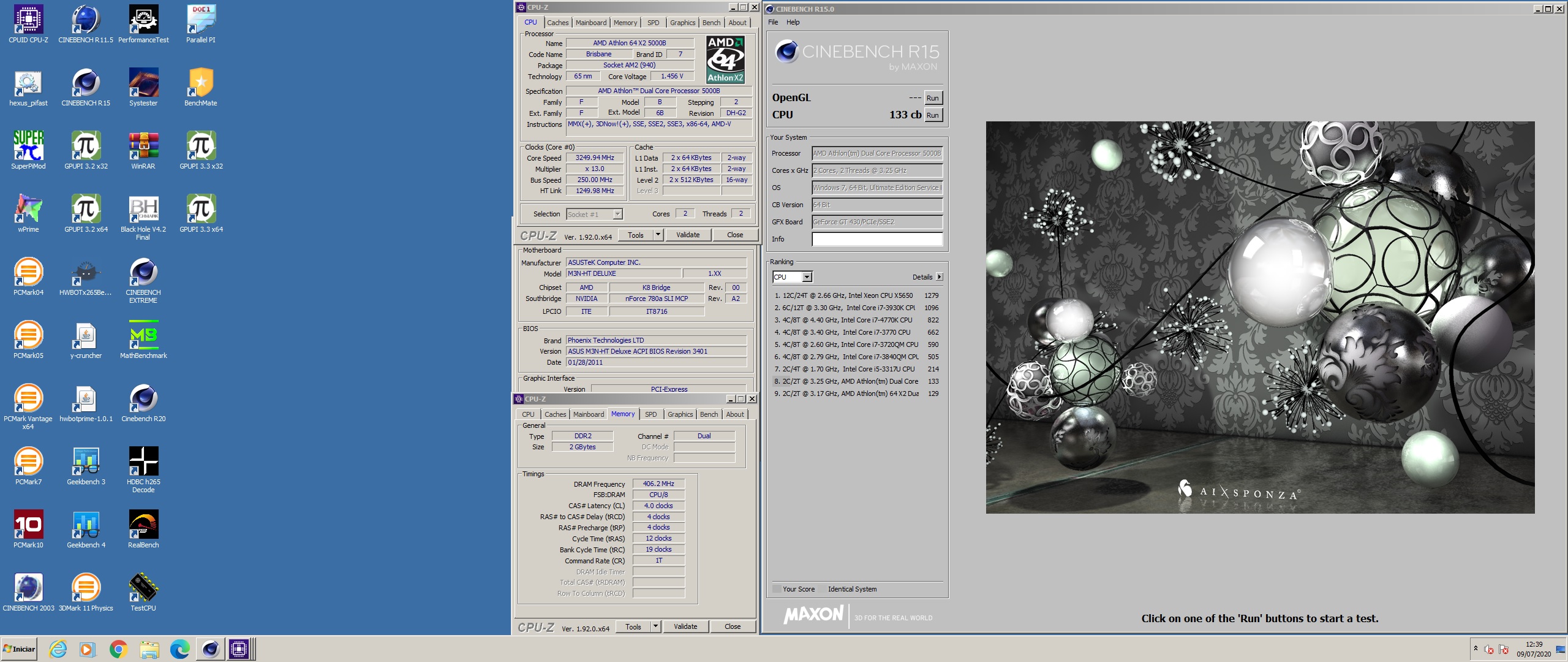Click the Iniciar start button
1568x662 pixels.
(19, 649)
